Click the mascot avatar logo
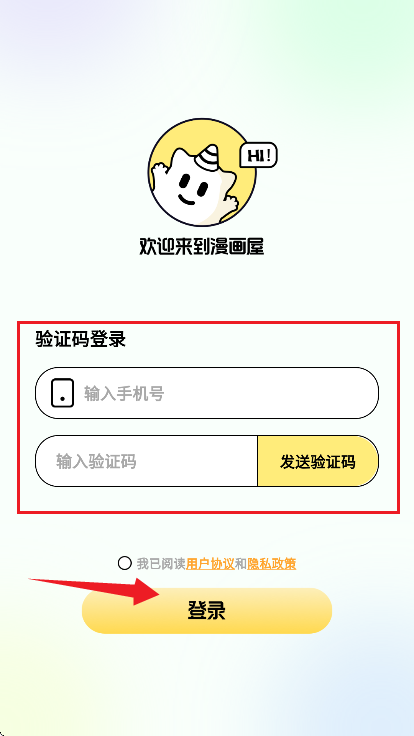This screenshot has width=414, height=736. 203,172
